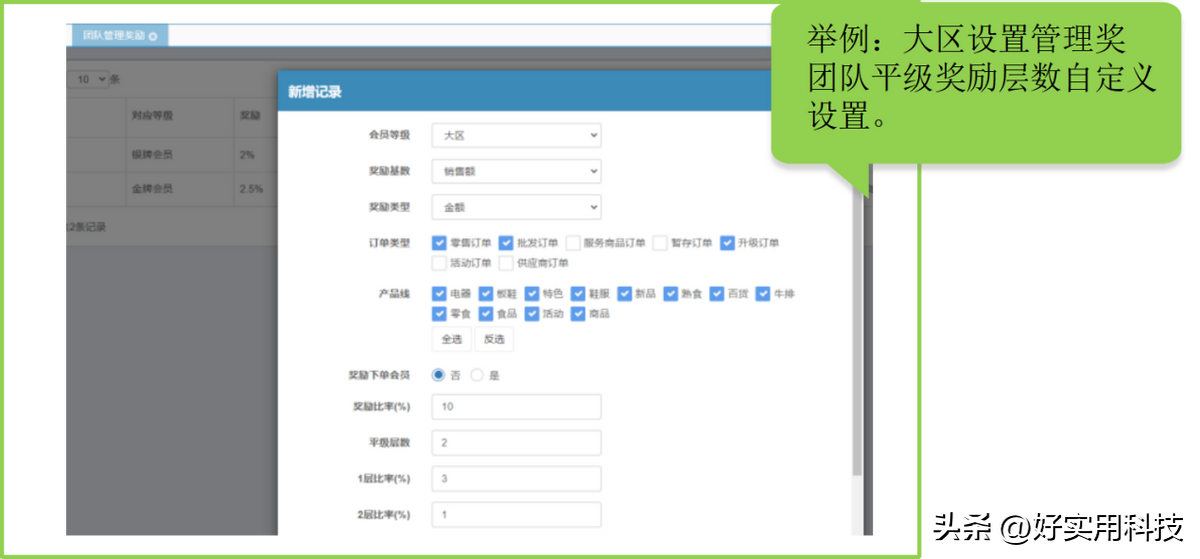The width and height of the screenshot is (1200, 559).
Task: Check the 暂存订单 checkbox
Action: tap(660, 242)
